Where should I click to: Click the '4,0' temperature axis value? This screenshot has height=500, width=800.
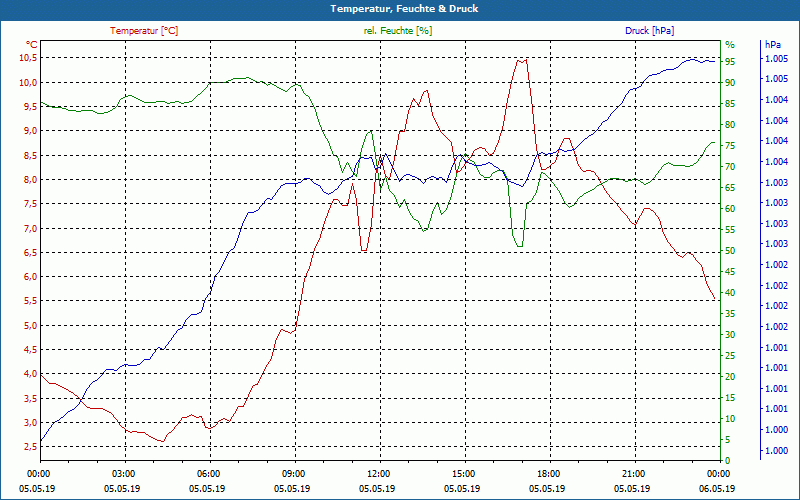pos(30,374)
